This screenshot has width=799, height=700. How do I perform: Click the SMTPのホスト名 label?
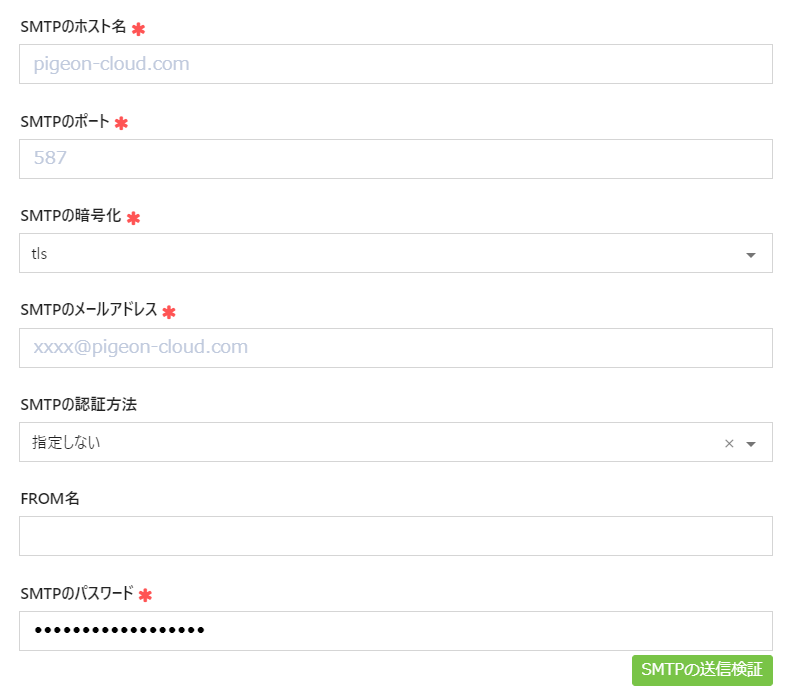[x=73, y=26]
